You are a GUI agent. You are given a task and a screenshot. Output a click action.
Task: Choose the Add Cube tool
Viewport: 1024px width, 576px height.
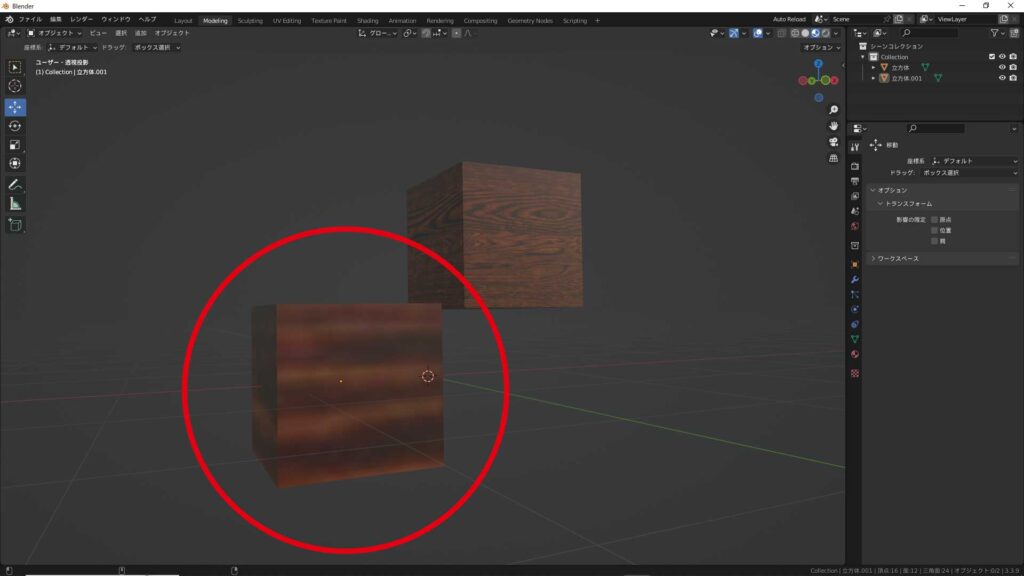coord(15,225)
